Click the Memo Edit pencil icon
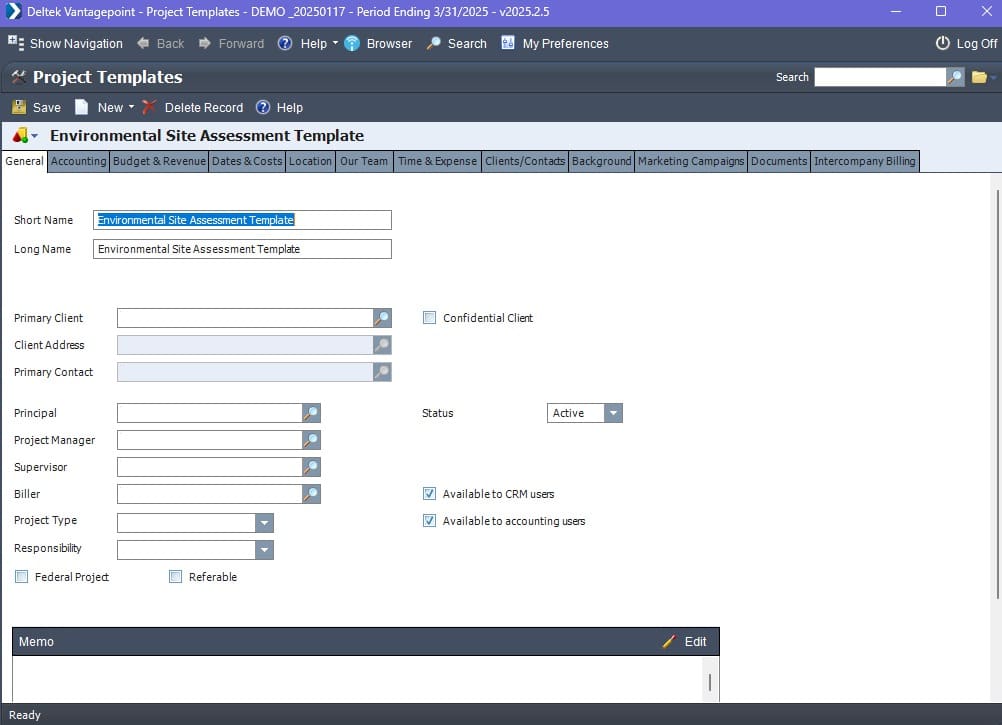 [x=669, y=642]
